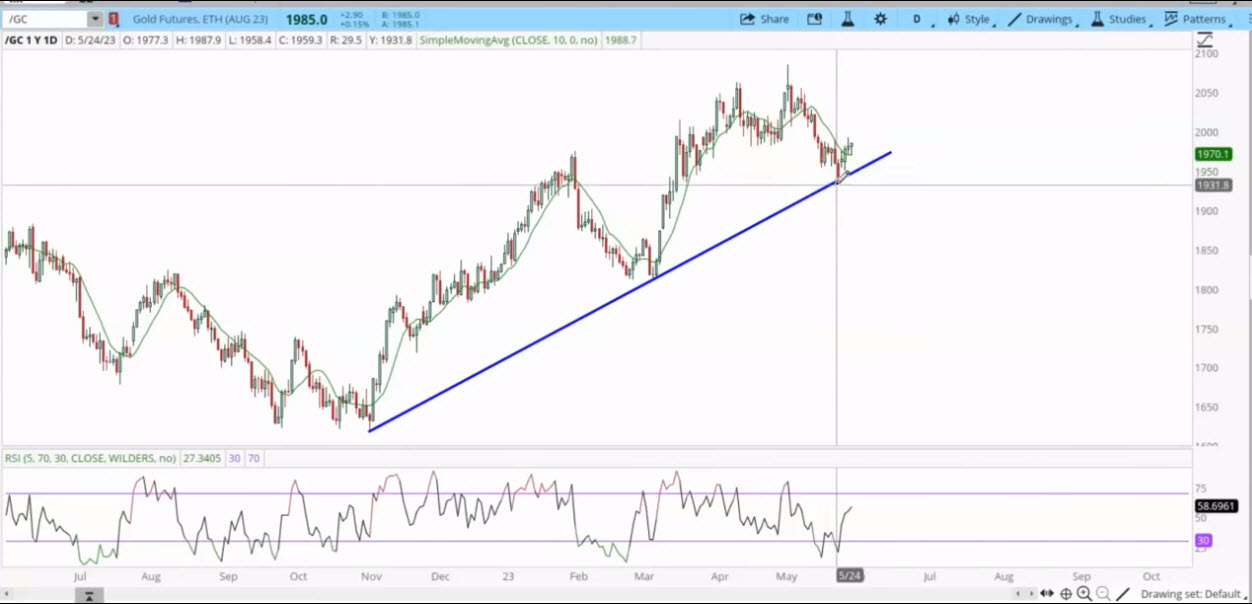Expand the /GC symbol dropdown arrow
This screenshot has width=1252, height=604.
click(x=95, y=19)
